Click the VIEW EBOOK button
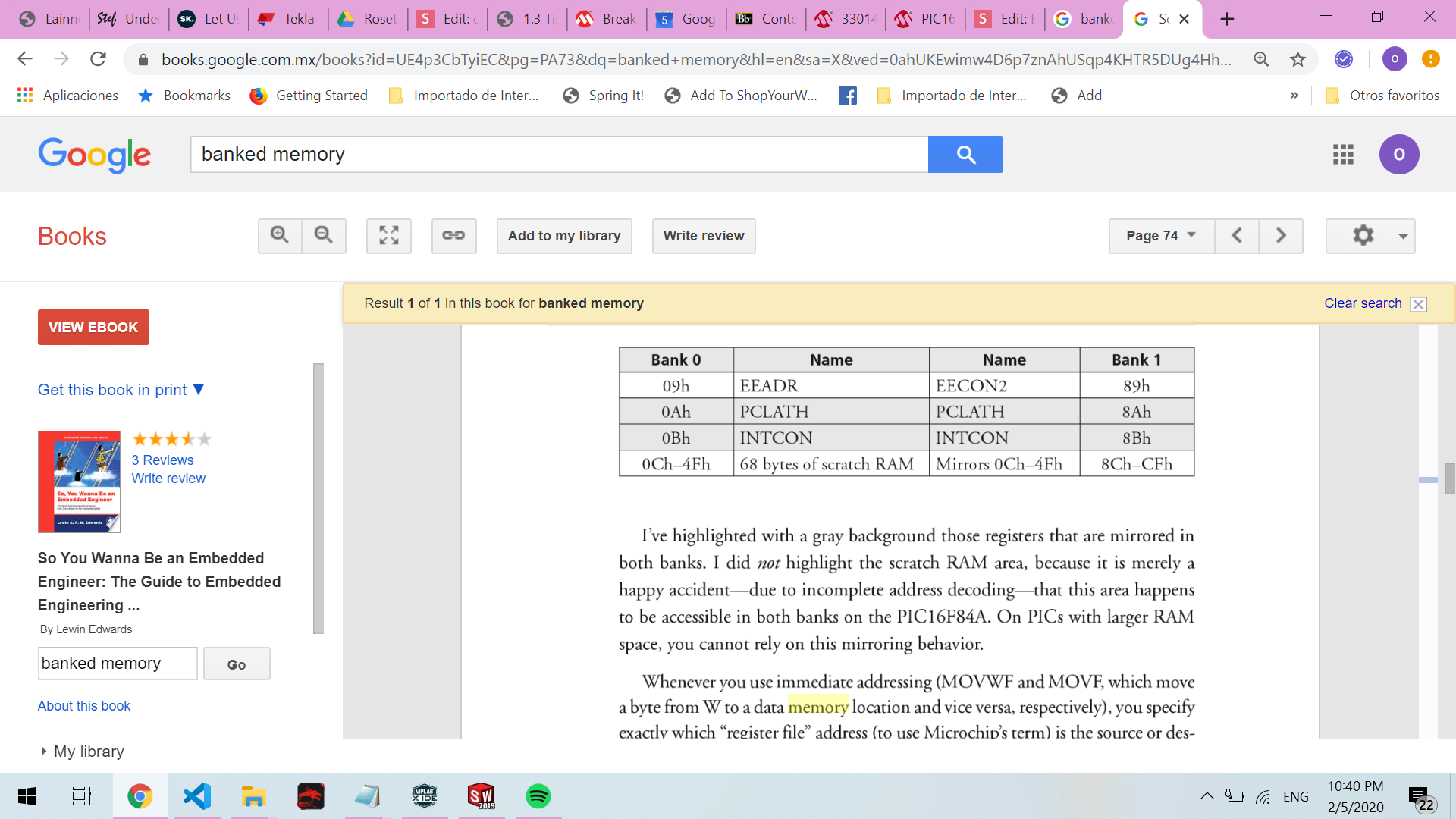Viewport: 1456px width, 819px height. point(93,328)
